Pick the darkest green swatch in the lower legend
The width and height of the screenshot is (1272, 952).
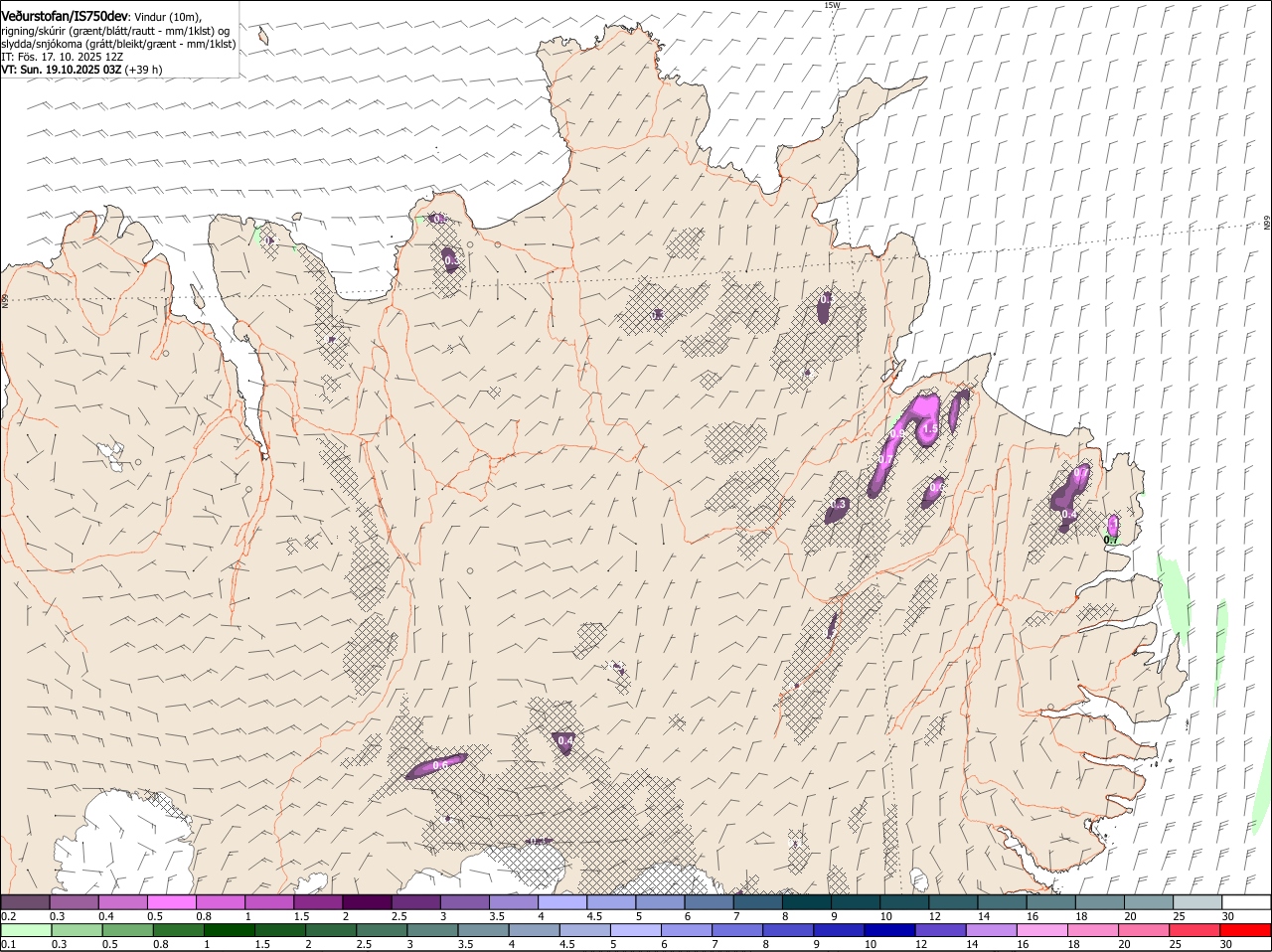[x=229, y=930]
